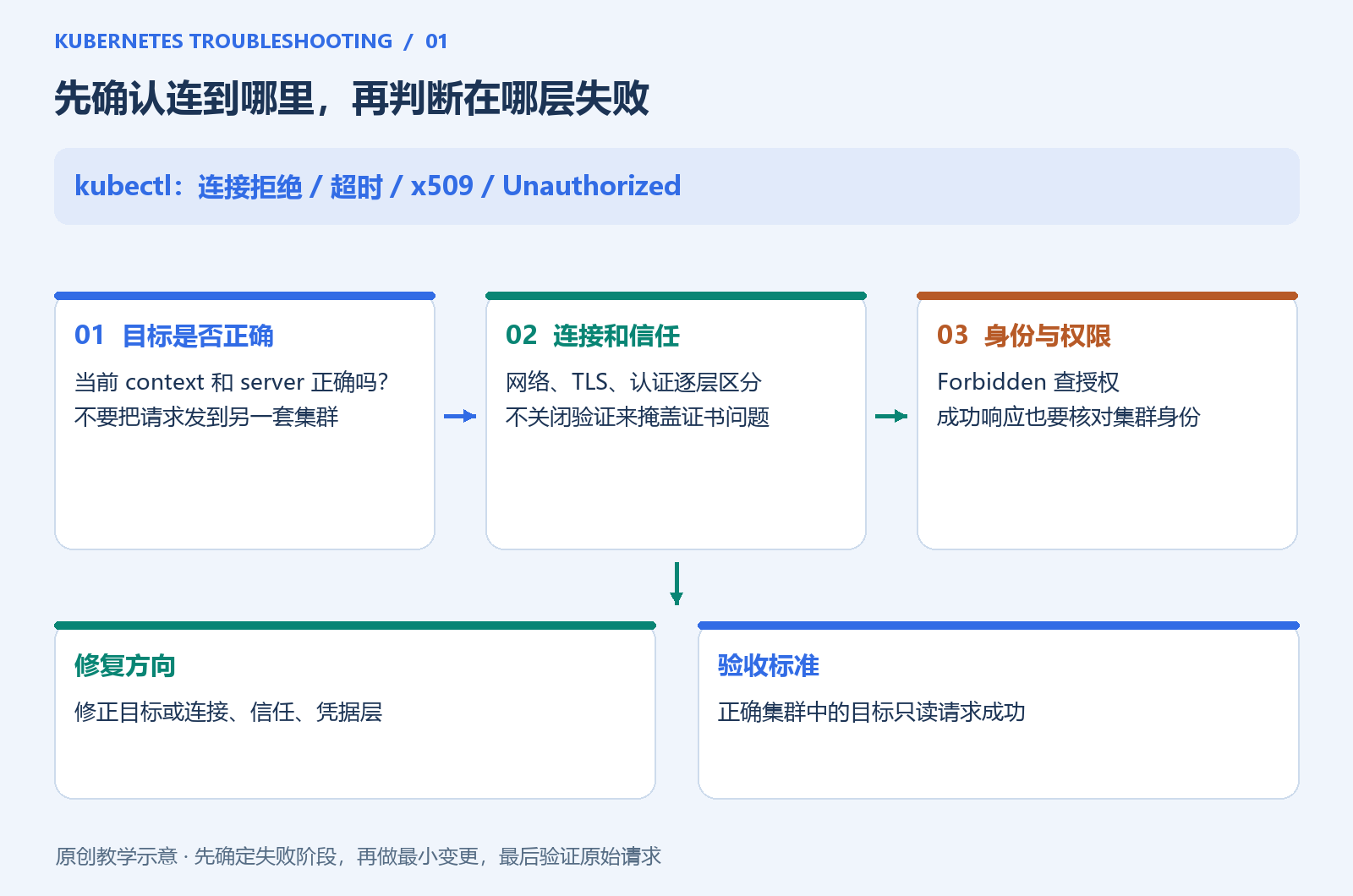Screen dimensions: 1353x896
Task: Select the line 'Forbidden 查授权'
Action: 1028,382
